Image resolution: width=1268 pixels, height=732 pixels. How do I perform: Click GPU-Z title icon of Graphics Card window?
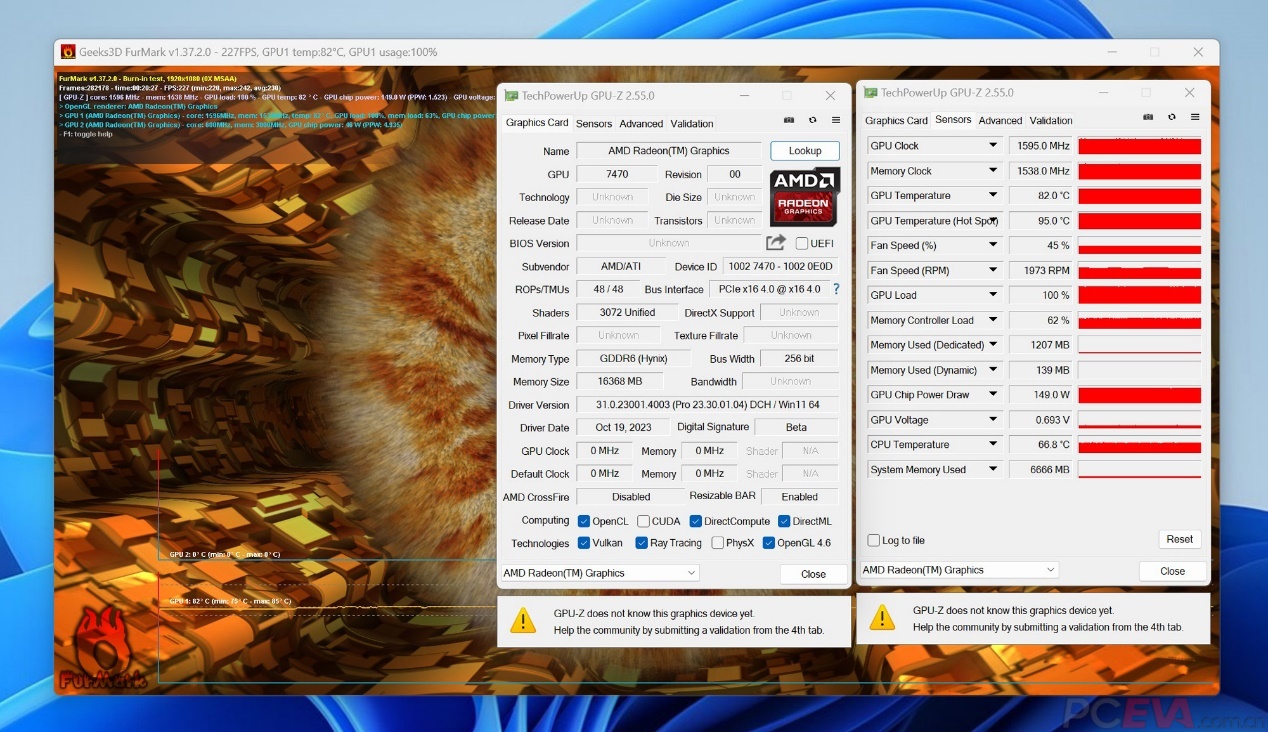coord(511,96)
